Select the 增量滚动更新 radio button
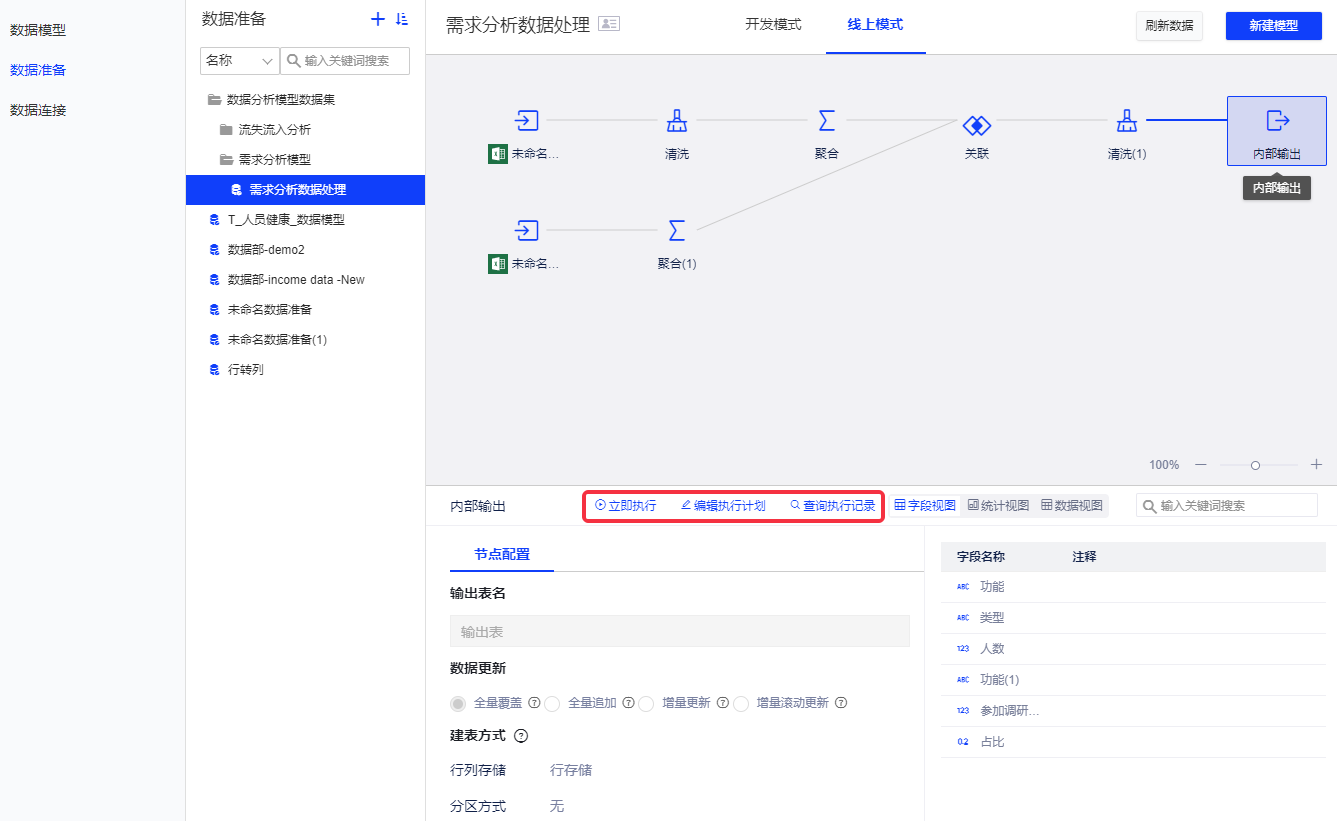Image resolution: width=1337 pixels, height=821 pixels. pyautogui.click(x=741, y=704)
